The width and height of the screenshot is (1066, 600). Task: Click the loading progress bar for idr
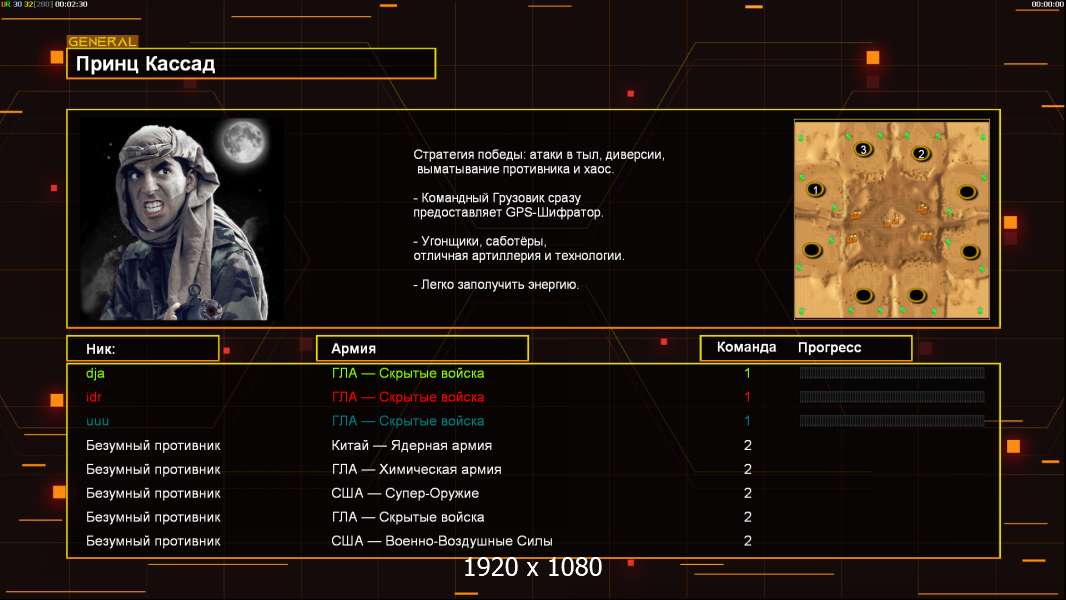point(892,397)
